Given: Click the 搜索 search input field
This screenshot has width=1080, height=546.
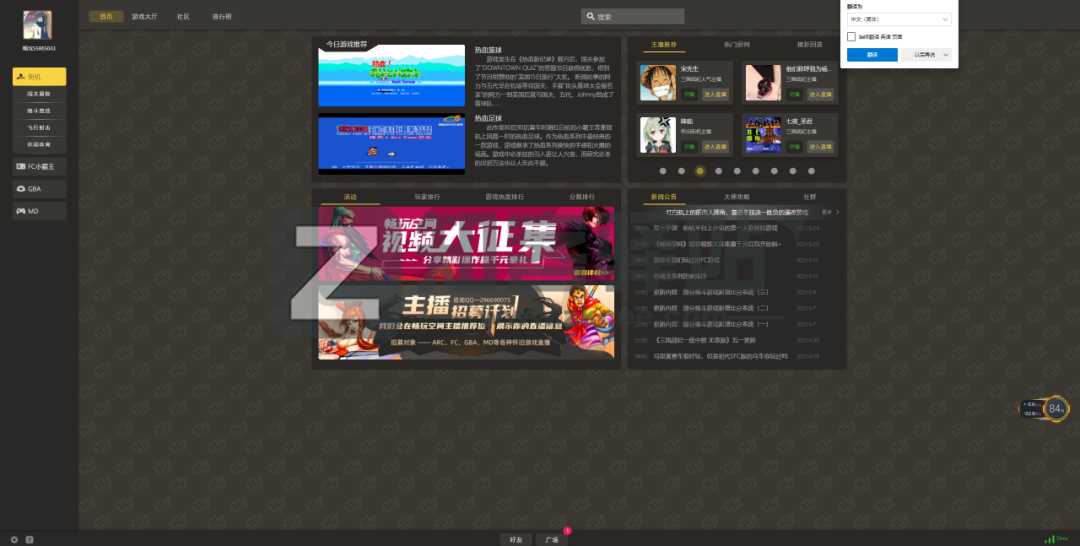Looking at the screenshot, I should pos(635,17).
